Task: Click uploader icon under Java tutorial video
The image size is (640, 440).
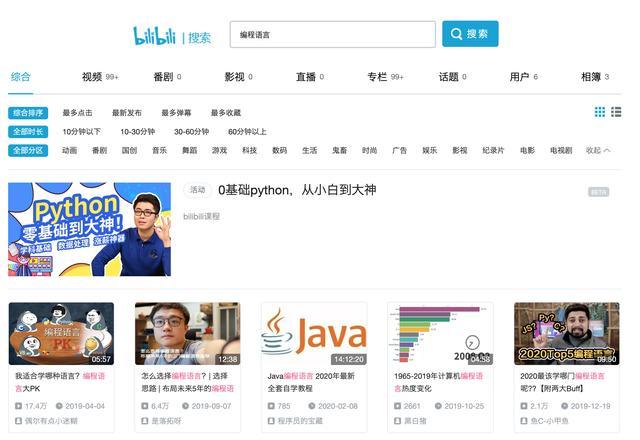Action: pos(271,420)
